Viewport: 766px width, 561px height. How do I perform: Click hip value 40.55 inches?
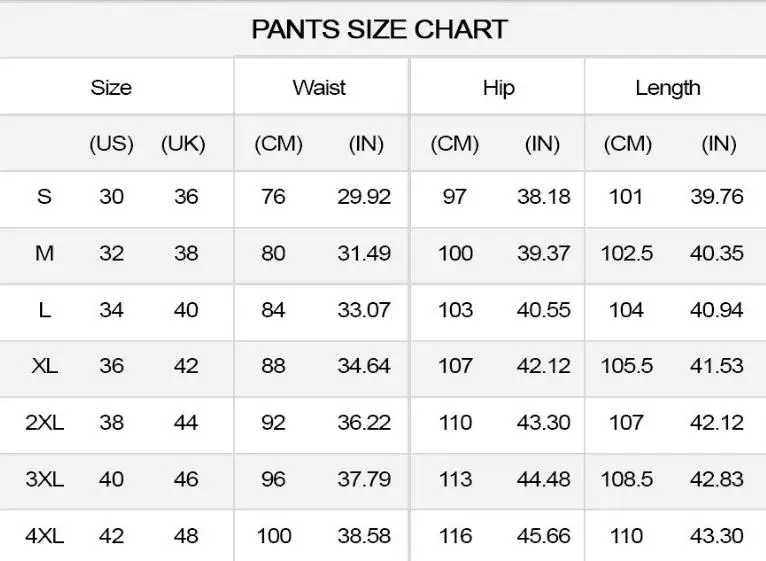pos(544,310)
